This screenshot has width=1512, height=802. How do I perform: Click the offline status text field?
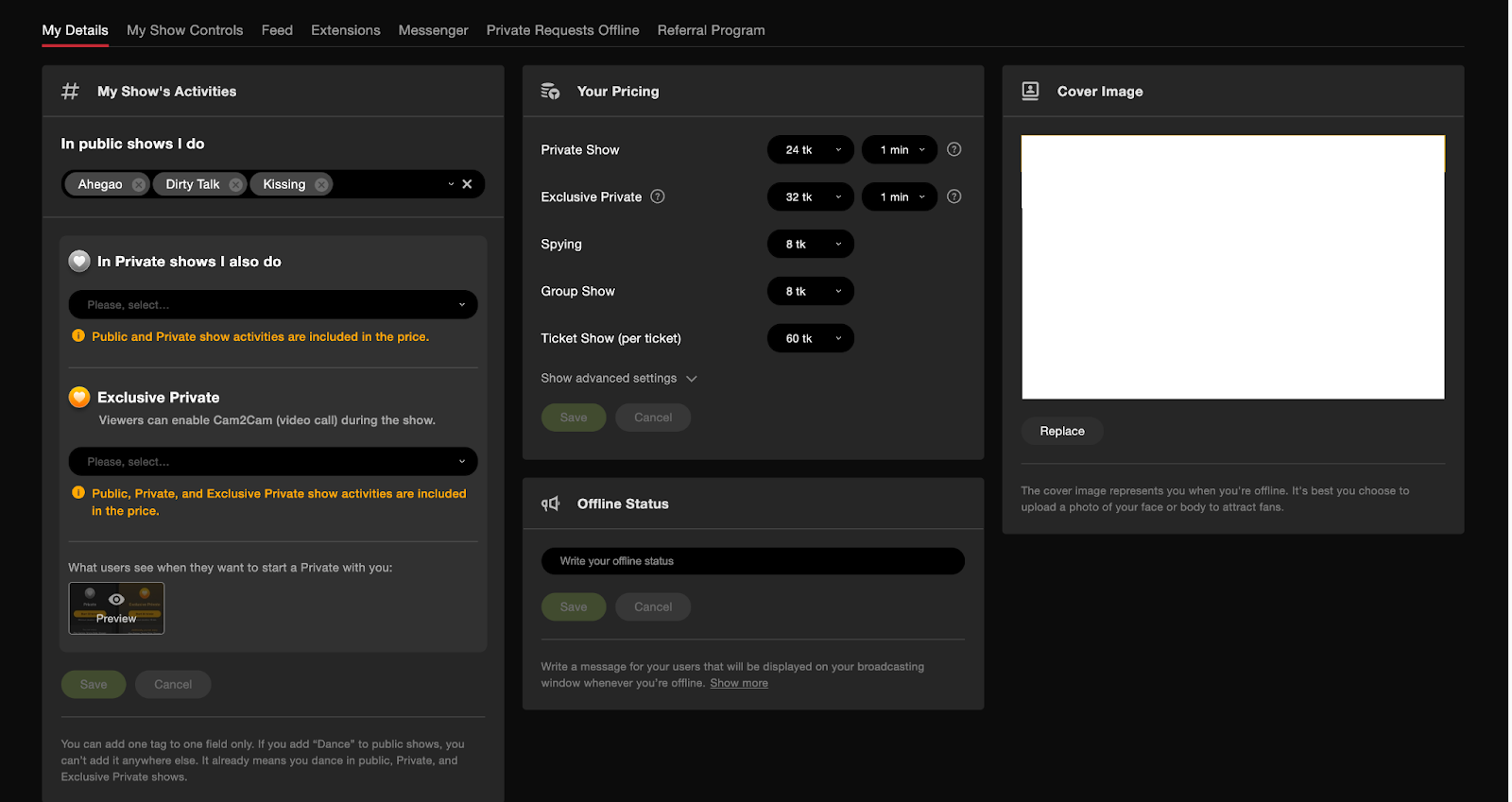click(x=752, y=561)
